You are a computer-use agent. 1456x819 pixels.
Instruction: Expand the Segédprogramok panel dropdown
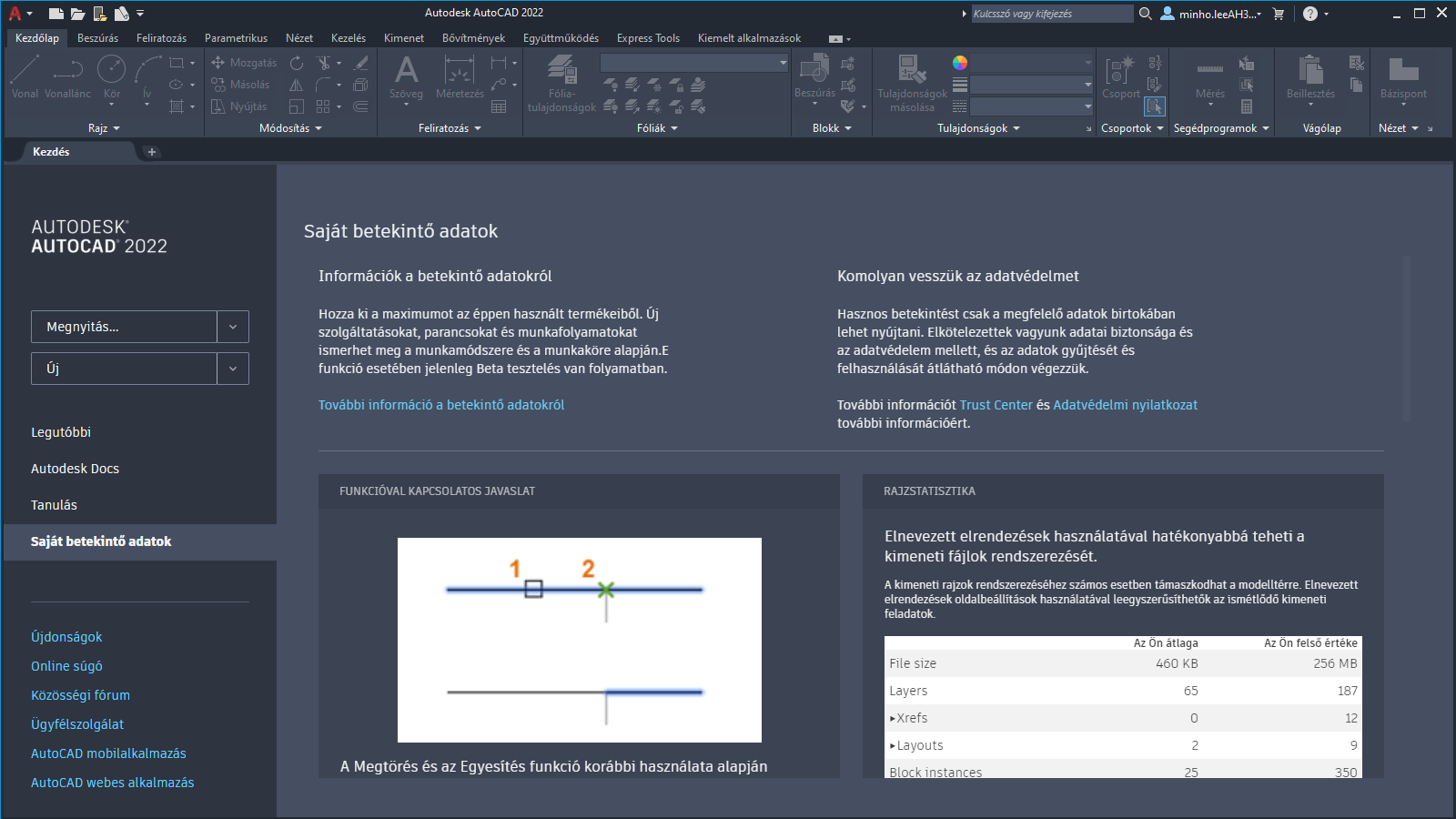coord(1221,128)
